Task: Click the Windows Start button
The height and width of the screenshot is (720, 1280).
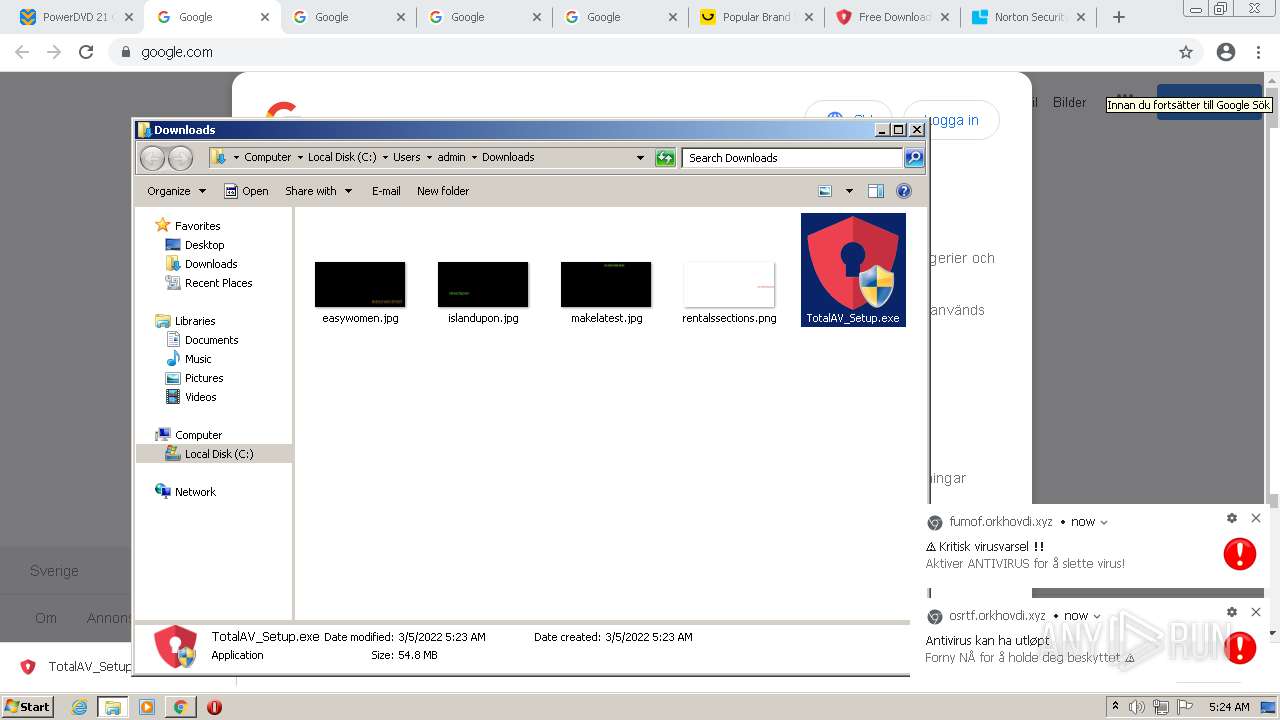Action: (x=27, y=706)
